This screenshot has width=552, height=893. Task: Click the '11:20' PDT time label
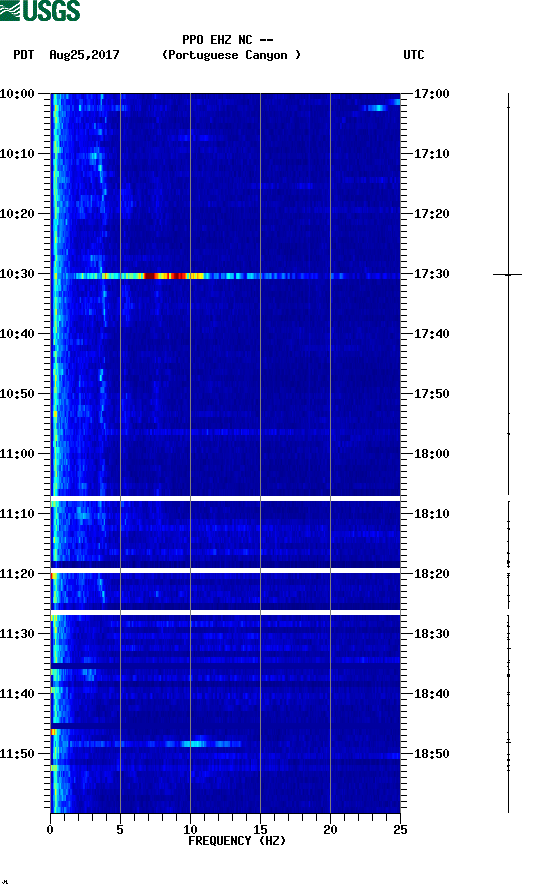pyautogui.click(x=17, y=574)
